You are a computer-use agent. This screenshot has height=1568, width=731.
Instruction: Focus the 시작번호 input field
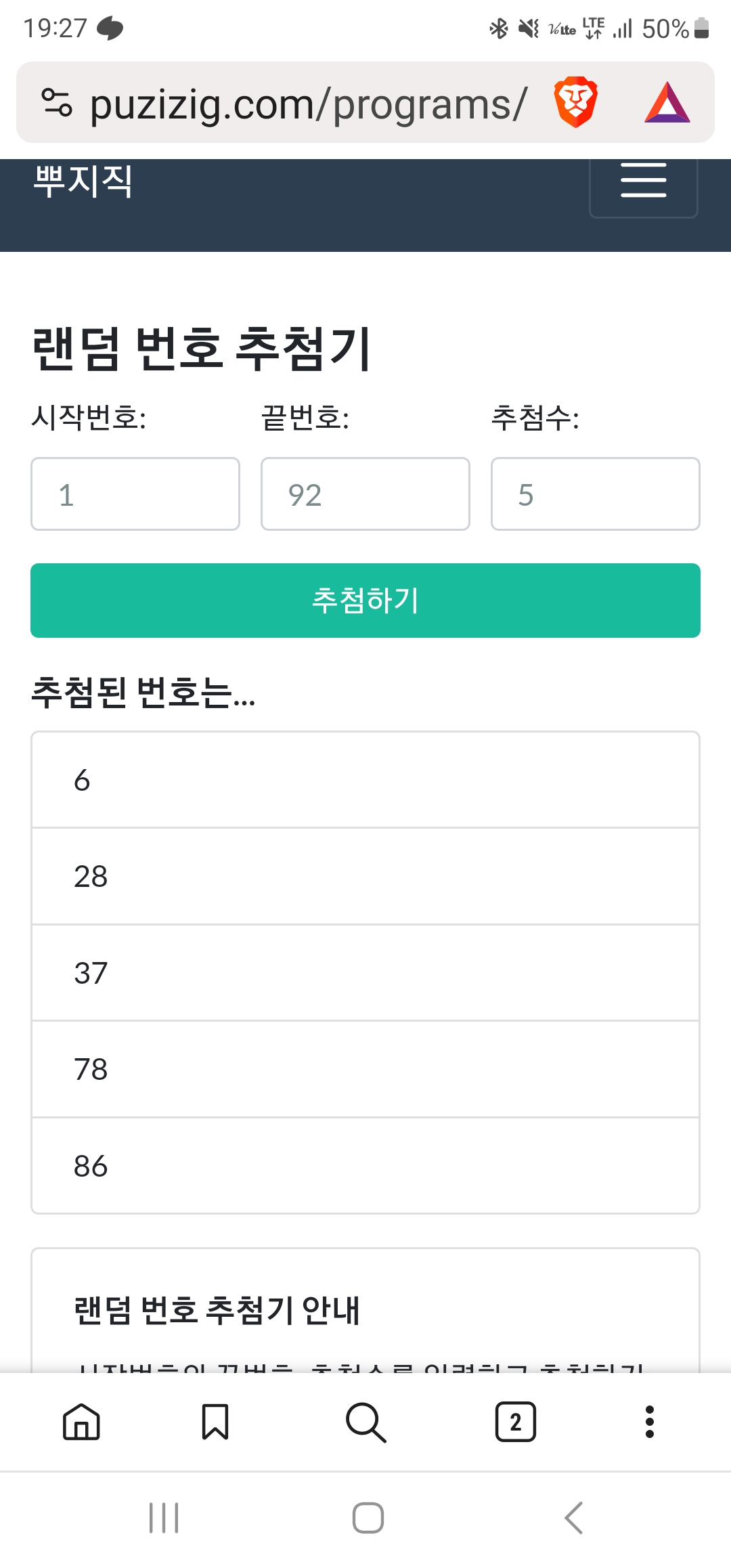tap(135, 494)
